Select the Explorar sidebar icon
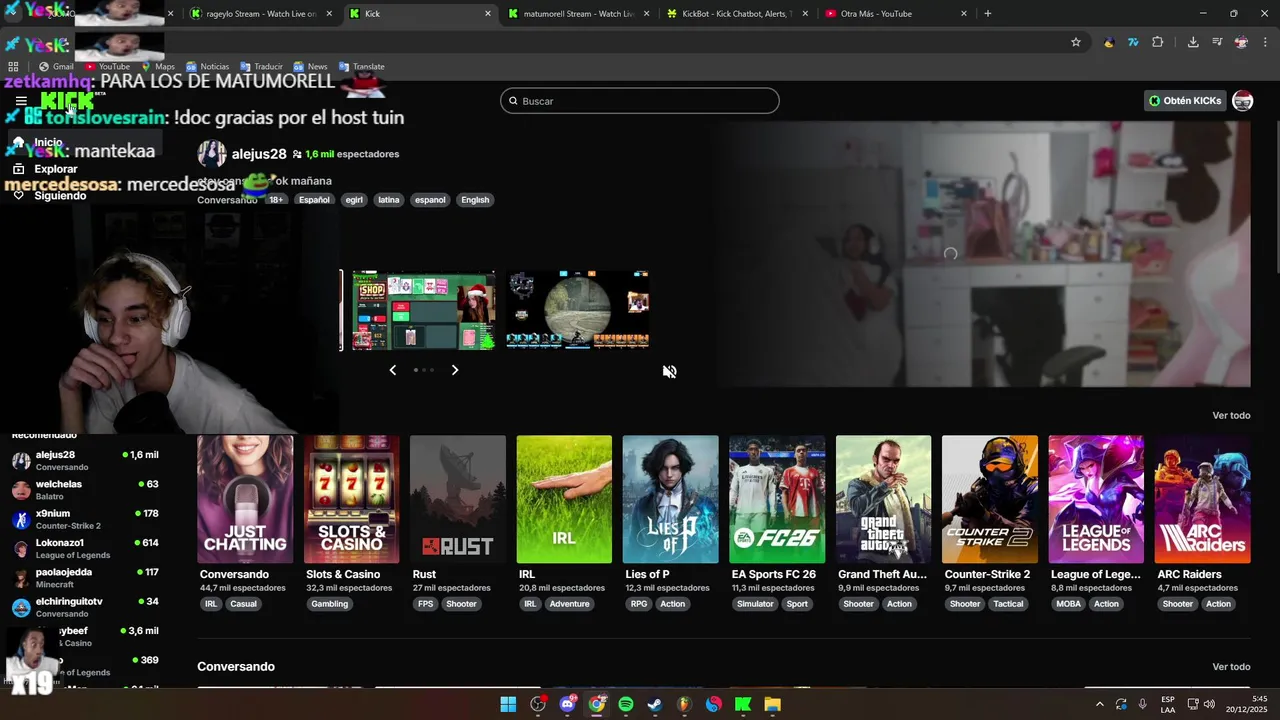 pos(18,169)
